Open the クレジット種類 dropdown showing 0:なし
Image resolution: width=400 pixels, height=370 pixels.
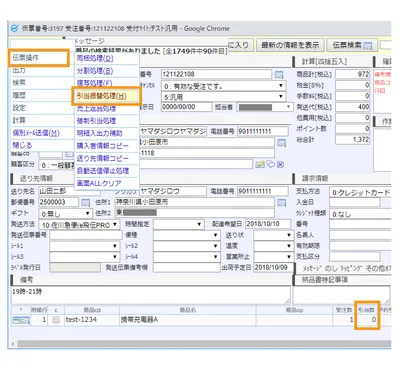360,214
